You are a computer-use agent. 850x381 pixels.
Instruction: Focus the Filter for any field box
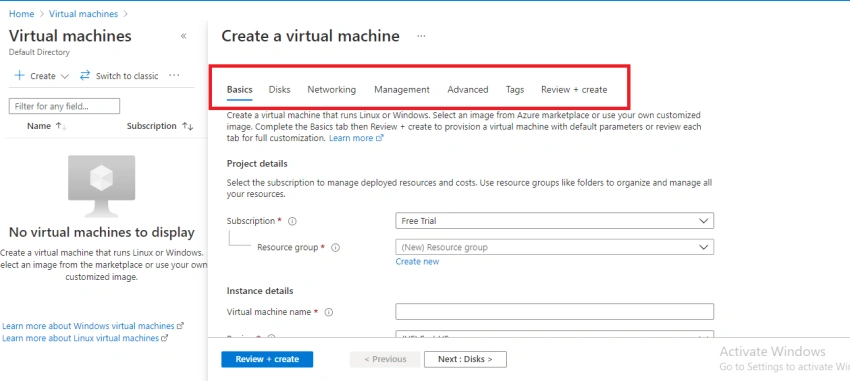tap(65, 106)
